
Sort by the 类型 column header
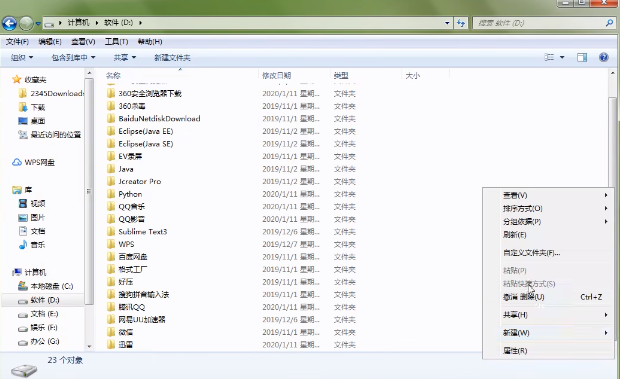[x=366, y=75]
